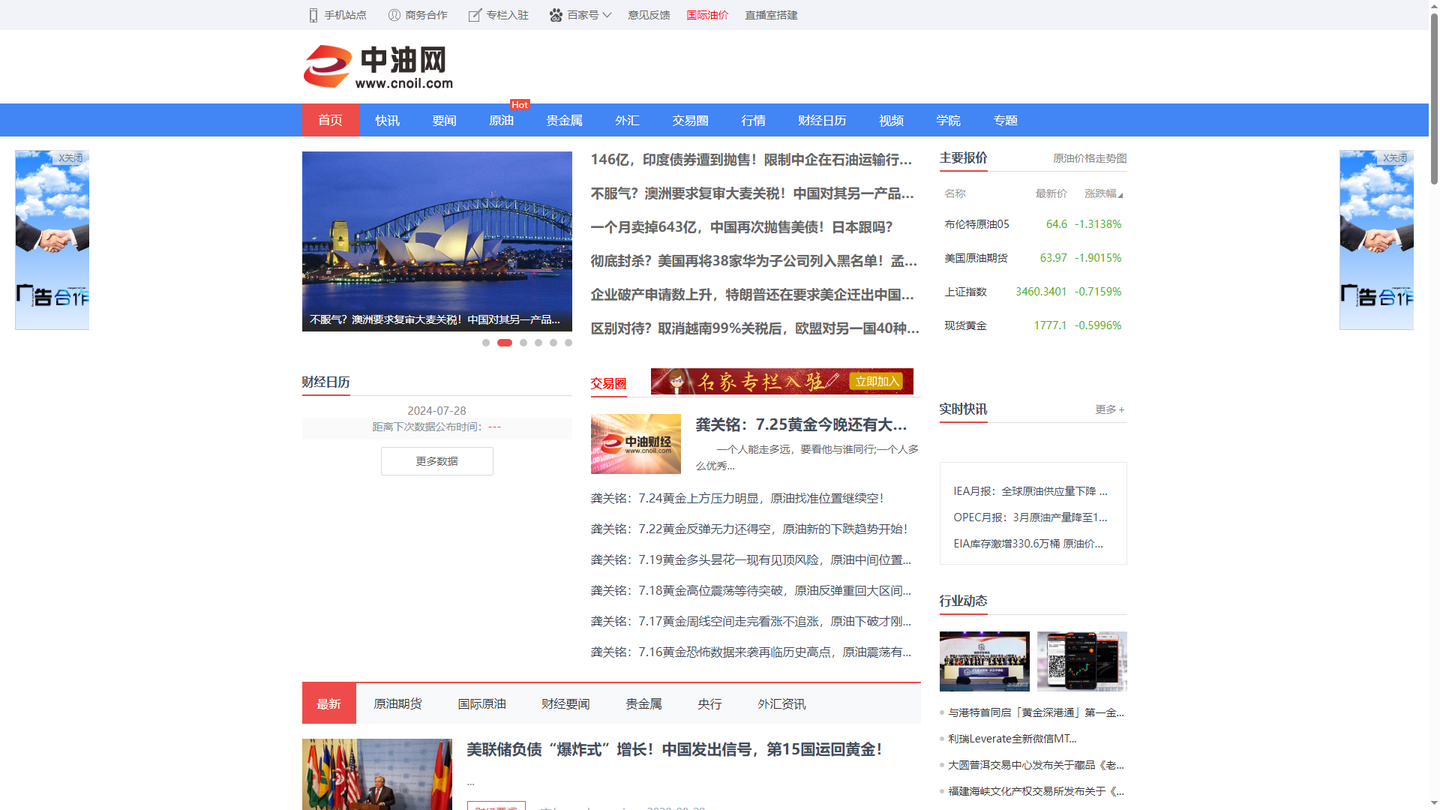The width and height of the screenshot is (1440, 810).
Task: Open the phone app image in 行业动态
Action: pos(1082,661)
